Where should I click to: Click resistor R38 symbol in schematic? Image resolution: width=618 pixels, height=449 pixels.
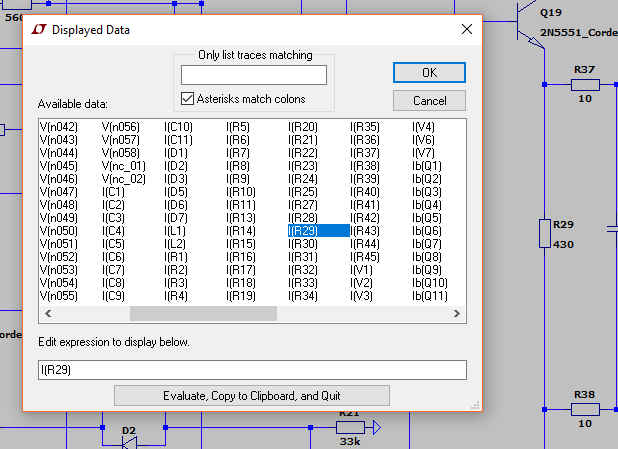click(x=585, y=409)
